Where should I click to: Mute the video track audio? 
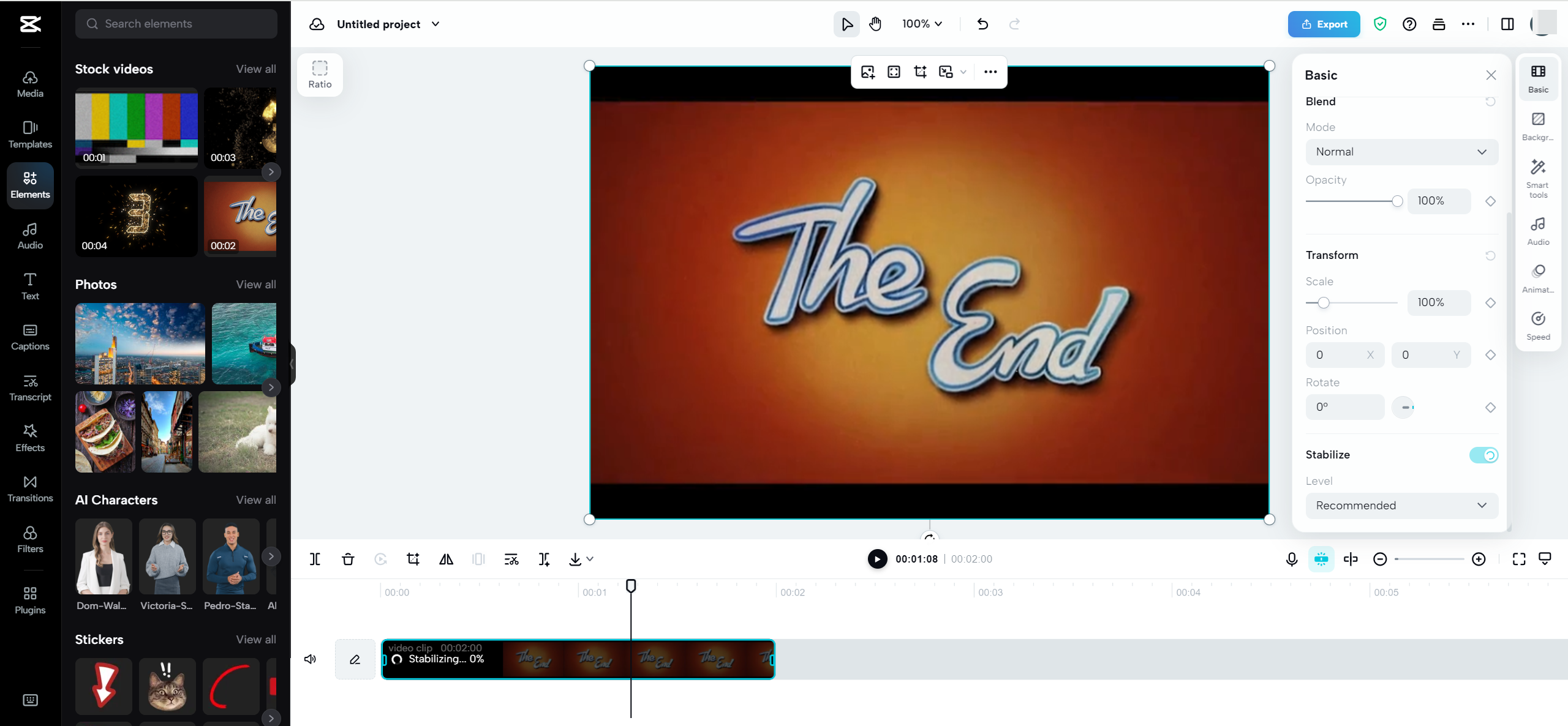pyautogui.click(x=311, y=659)
